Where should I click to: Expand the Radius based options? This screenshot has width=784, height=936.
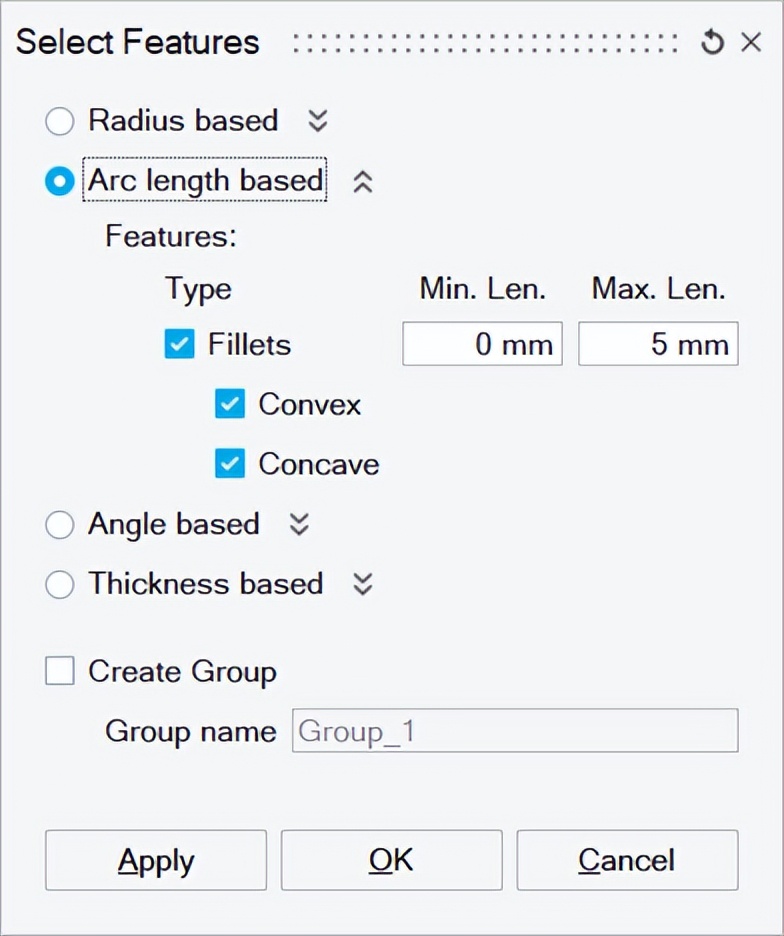pyautogui.click(x=317, y=121)
